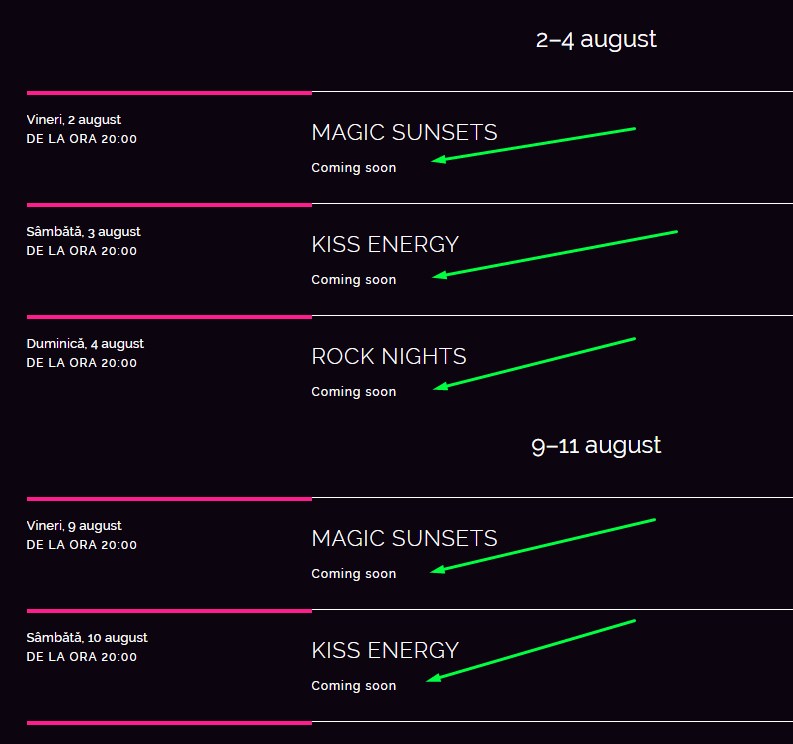Click the "9–11 august" weekend heading

click(x=596, y=445)
